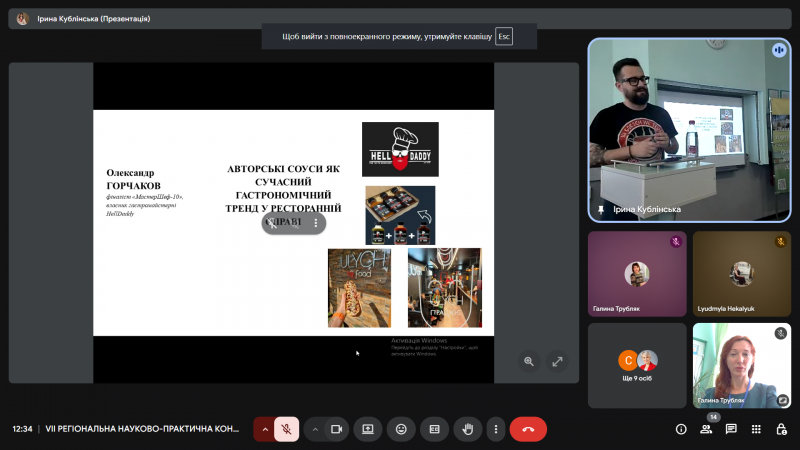Open host controls lock icon
Screen dimensions: 800x450
781,429
